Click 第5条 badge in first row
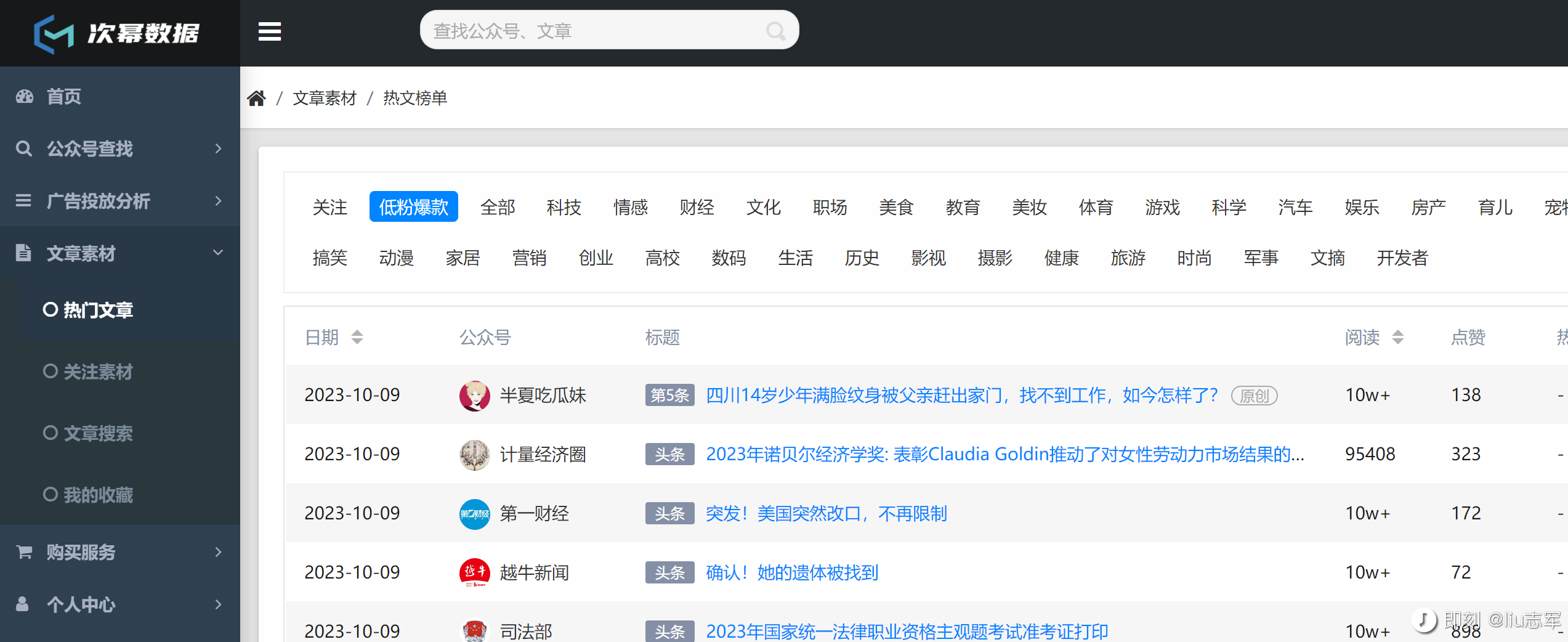Viewport: 1568px width, 642px height. 670,395
